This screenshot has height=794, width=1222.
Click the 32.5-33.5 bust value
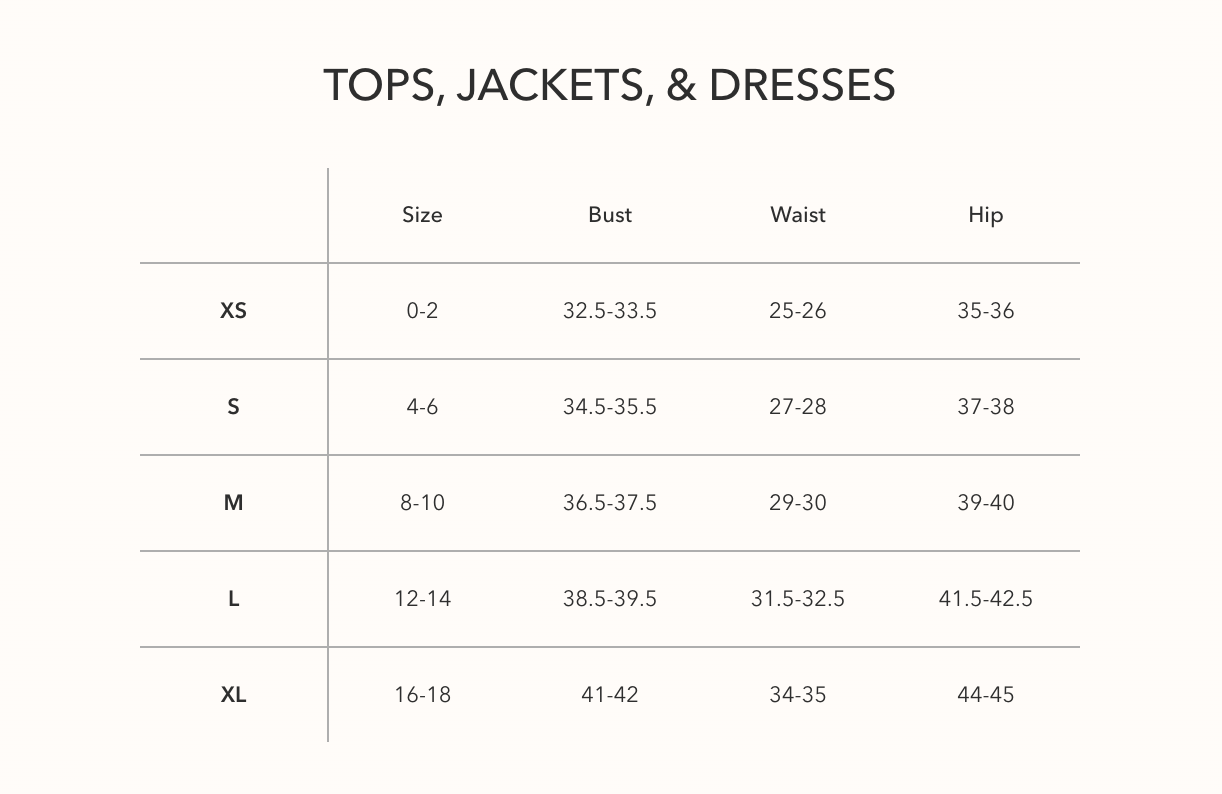tap(610, 311)
